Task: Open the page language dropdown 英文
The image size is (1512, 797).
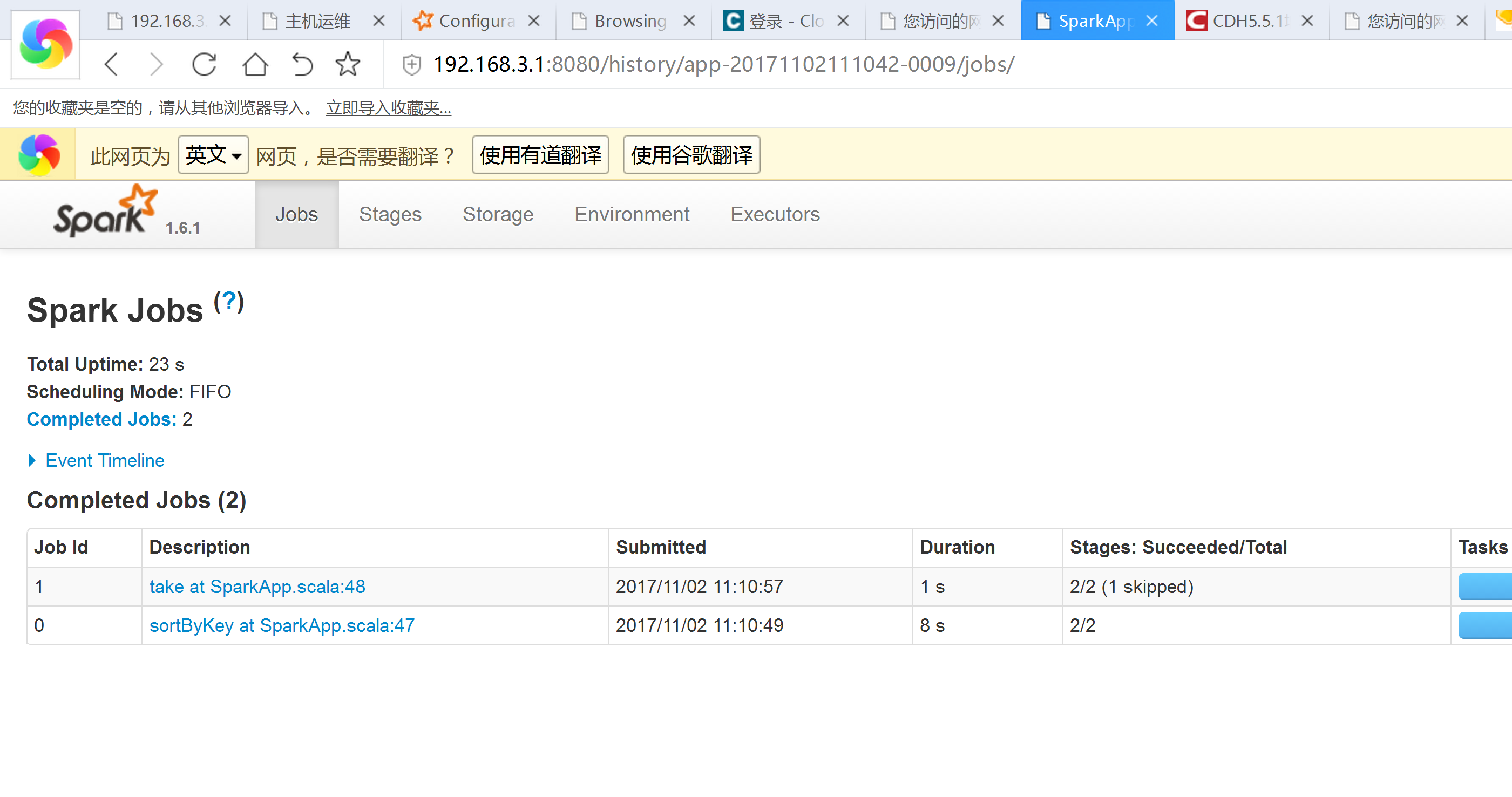Action: 213,155
